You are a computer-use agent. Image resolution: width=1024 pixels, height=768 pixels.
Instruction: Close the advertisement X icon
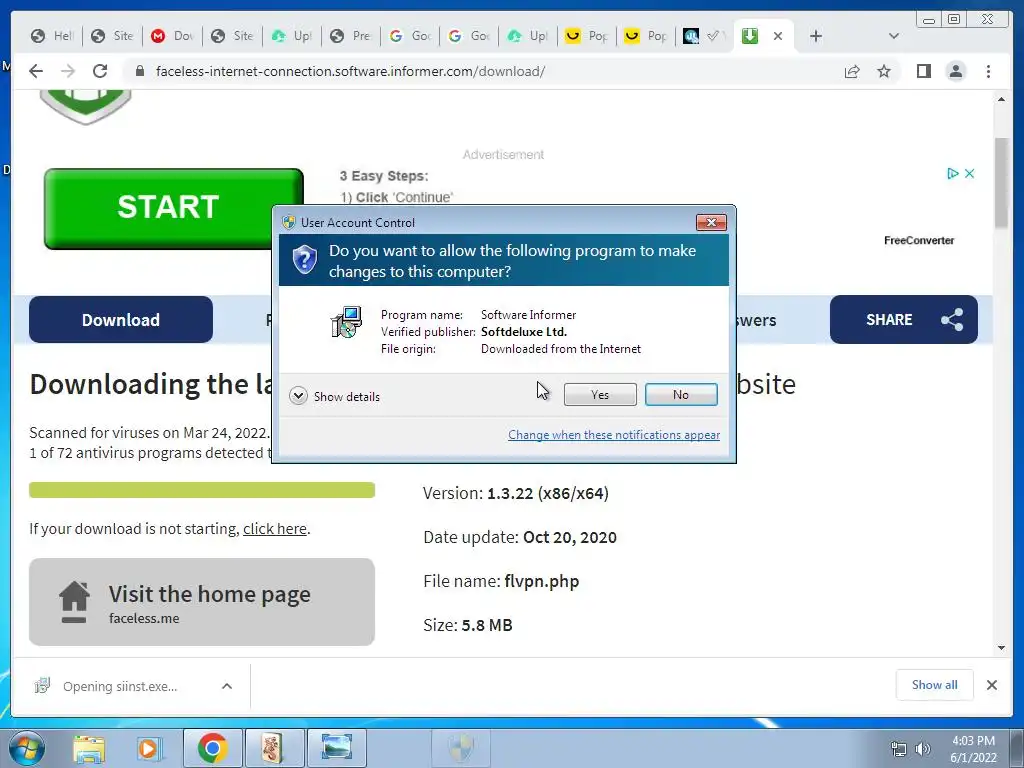tap(970, 174)
